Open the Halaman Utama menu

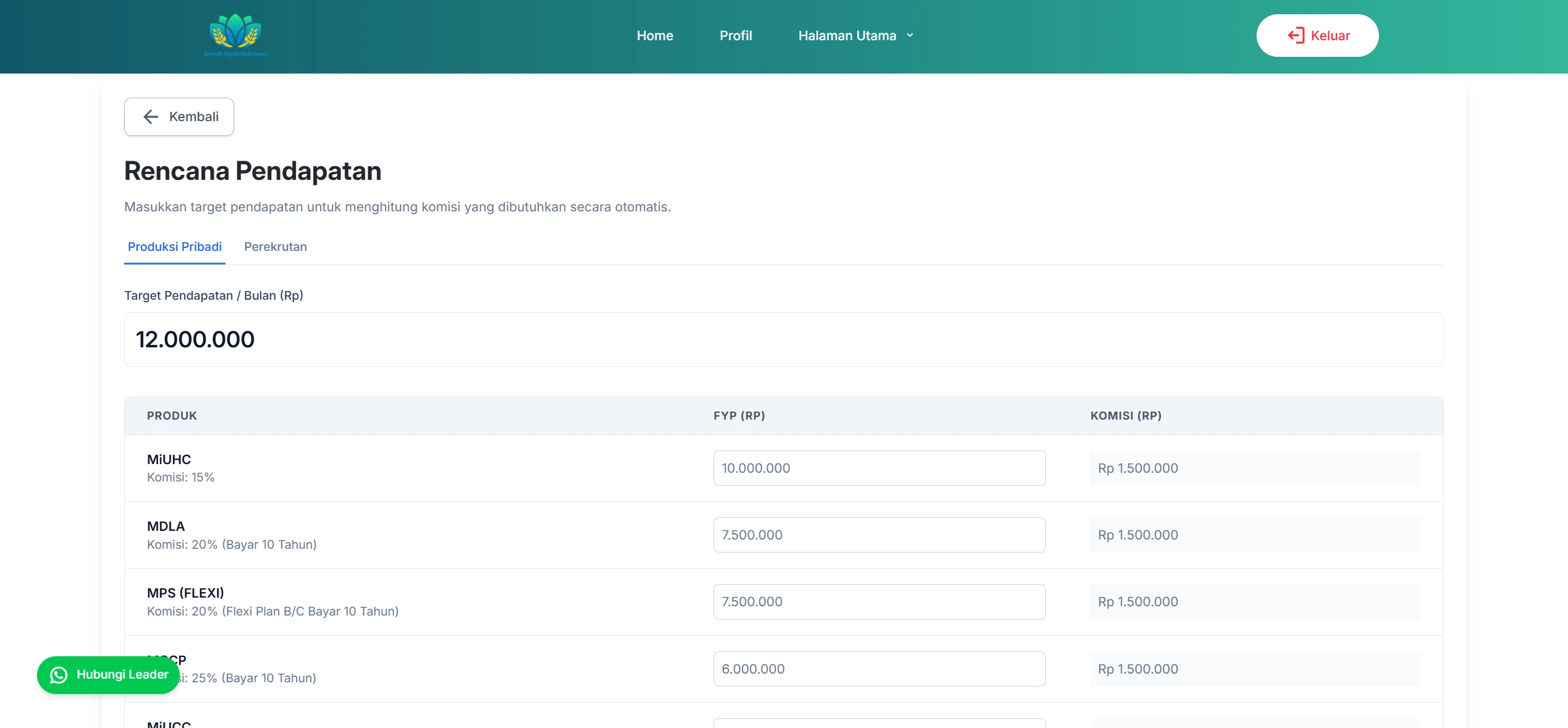pyautogui.click(x=847, y=36)
